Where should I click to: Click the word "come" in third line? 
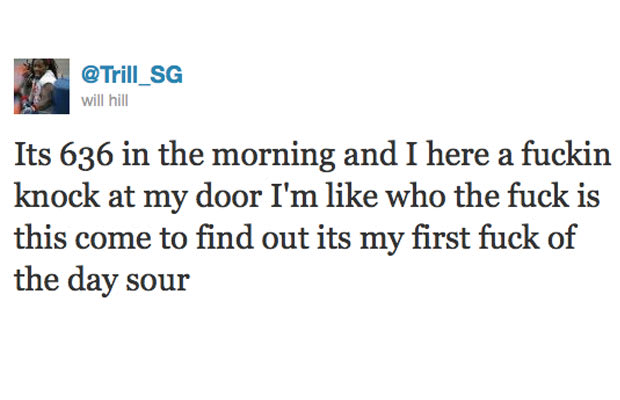[x=113, y=240]
